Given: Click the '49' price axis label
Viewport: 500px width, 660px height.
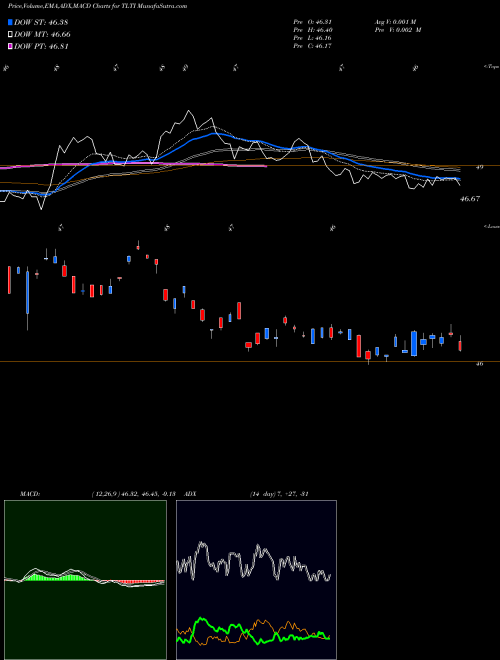Looking at the screenshot, I should pos(479,167).
